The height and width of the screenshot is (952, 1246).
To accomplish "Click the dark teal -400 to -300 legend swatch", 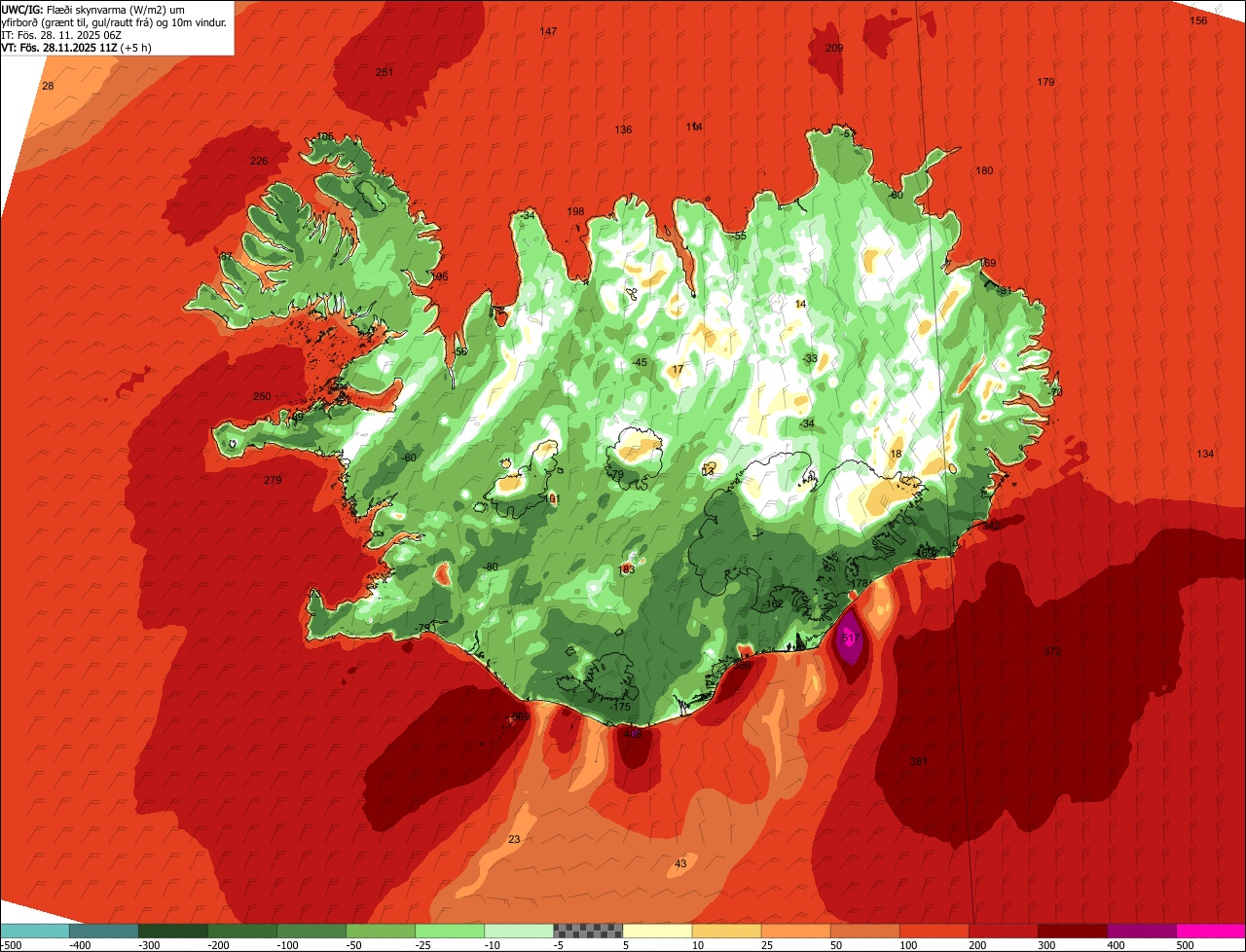I will click(x=103, y=931).
